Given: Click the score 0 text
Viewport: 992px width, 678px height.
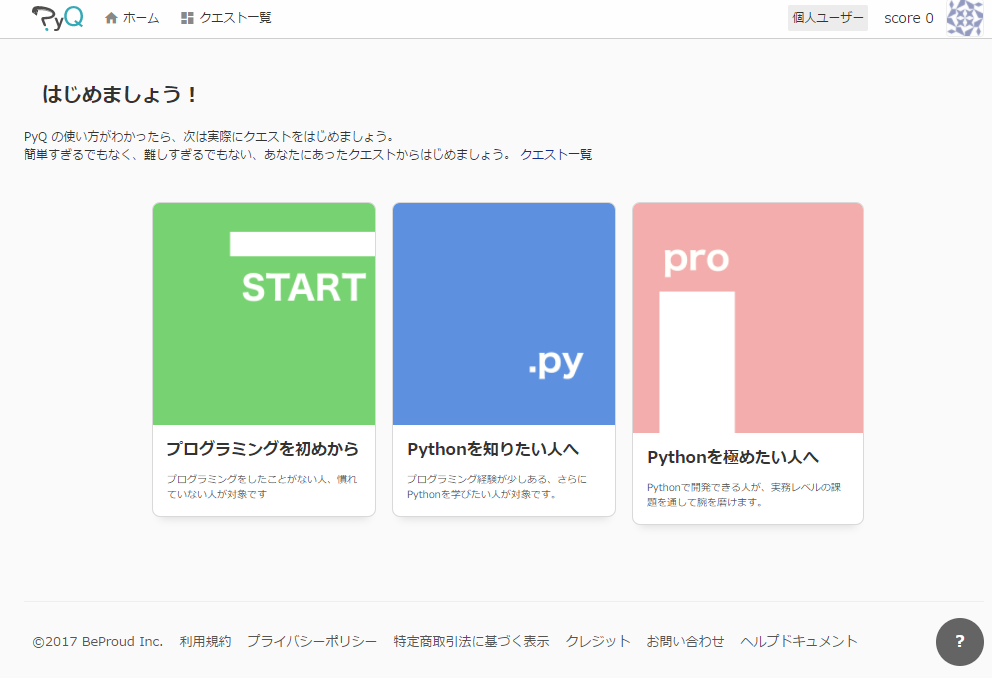Looking at the screenshot, I should point(908,18).
